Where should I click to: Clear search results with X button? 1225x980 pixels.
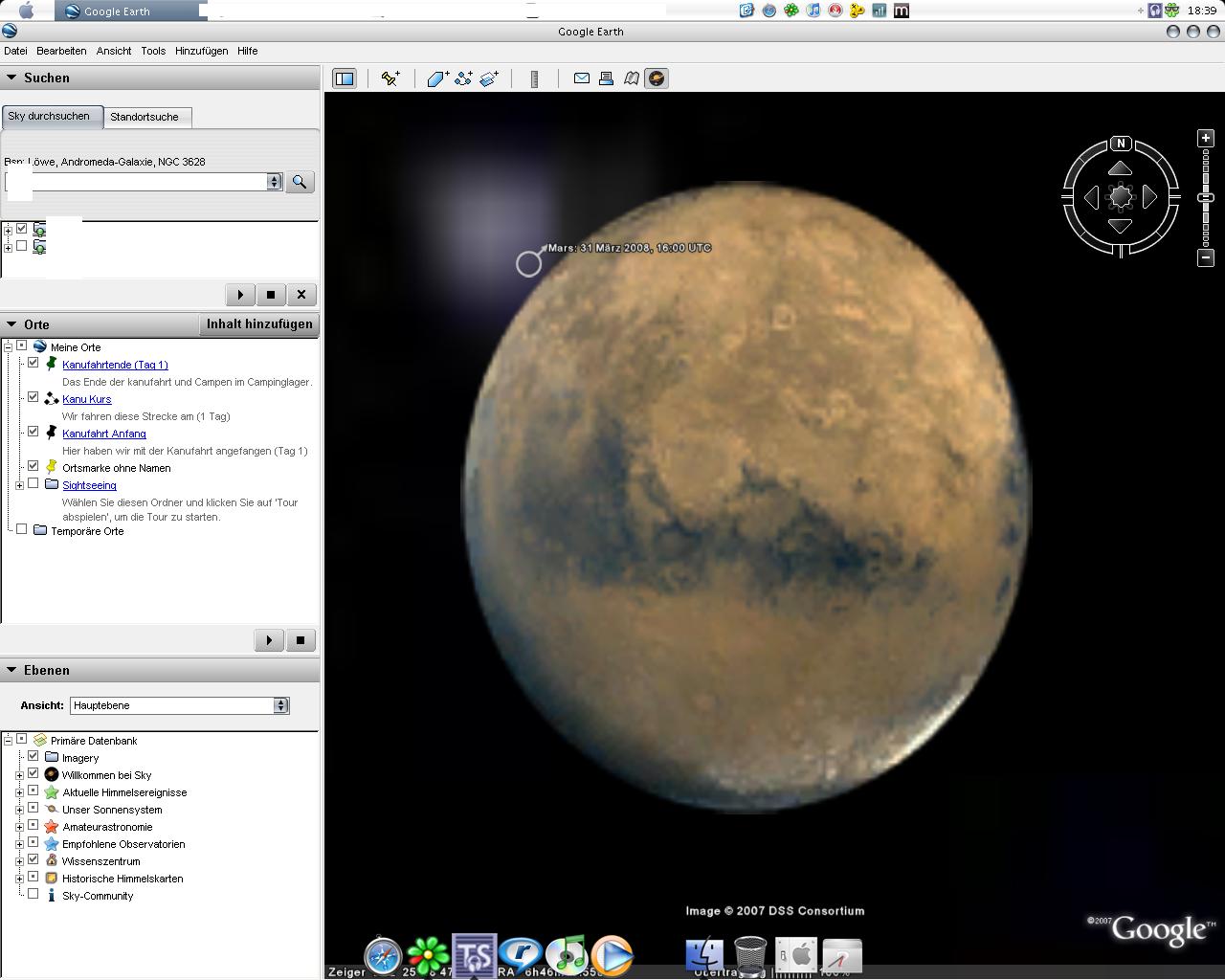click(x=301, y=295)
